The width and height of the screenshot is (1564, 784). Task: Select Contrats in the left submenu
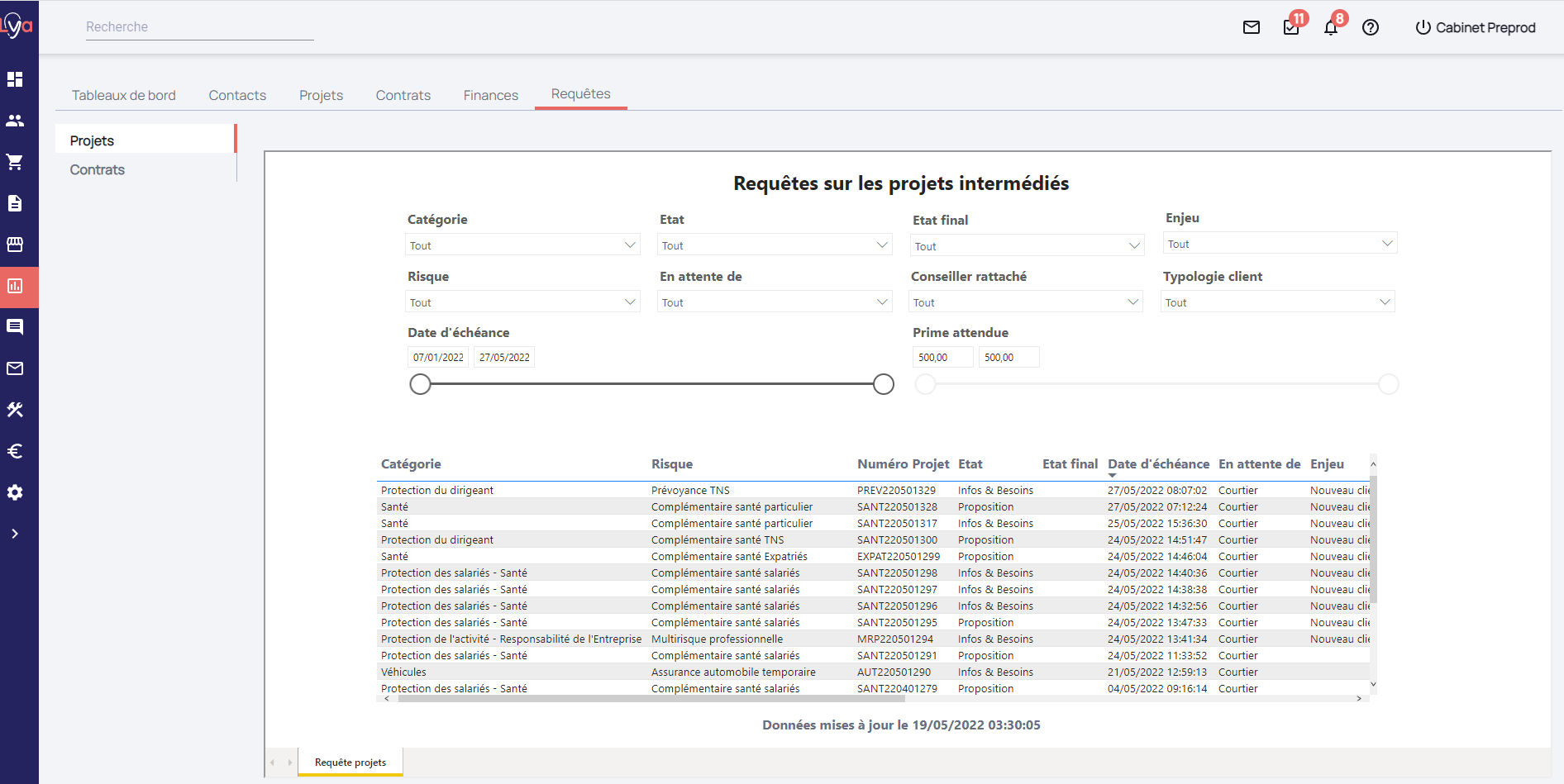pyautogui.click(x=98, y=170)
